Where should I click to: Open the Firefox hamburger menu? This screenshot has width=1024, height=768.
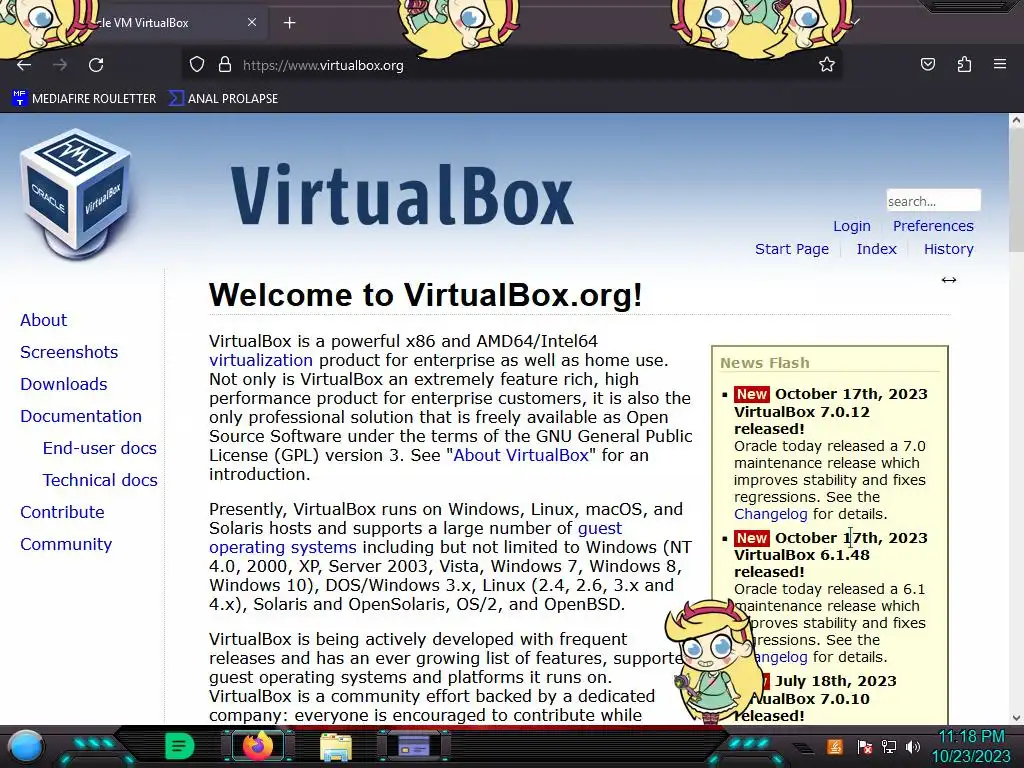point(1000,64)
